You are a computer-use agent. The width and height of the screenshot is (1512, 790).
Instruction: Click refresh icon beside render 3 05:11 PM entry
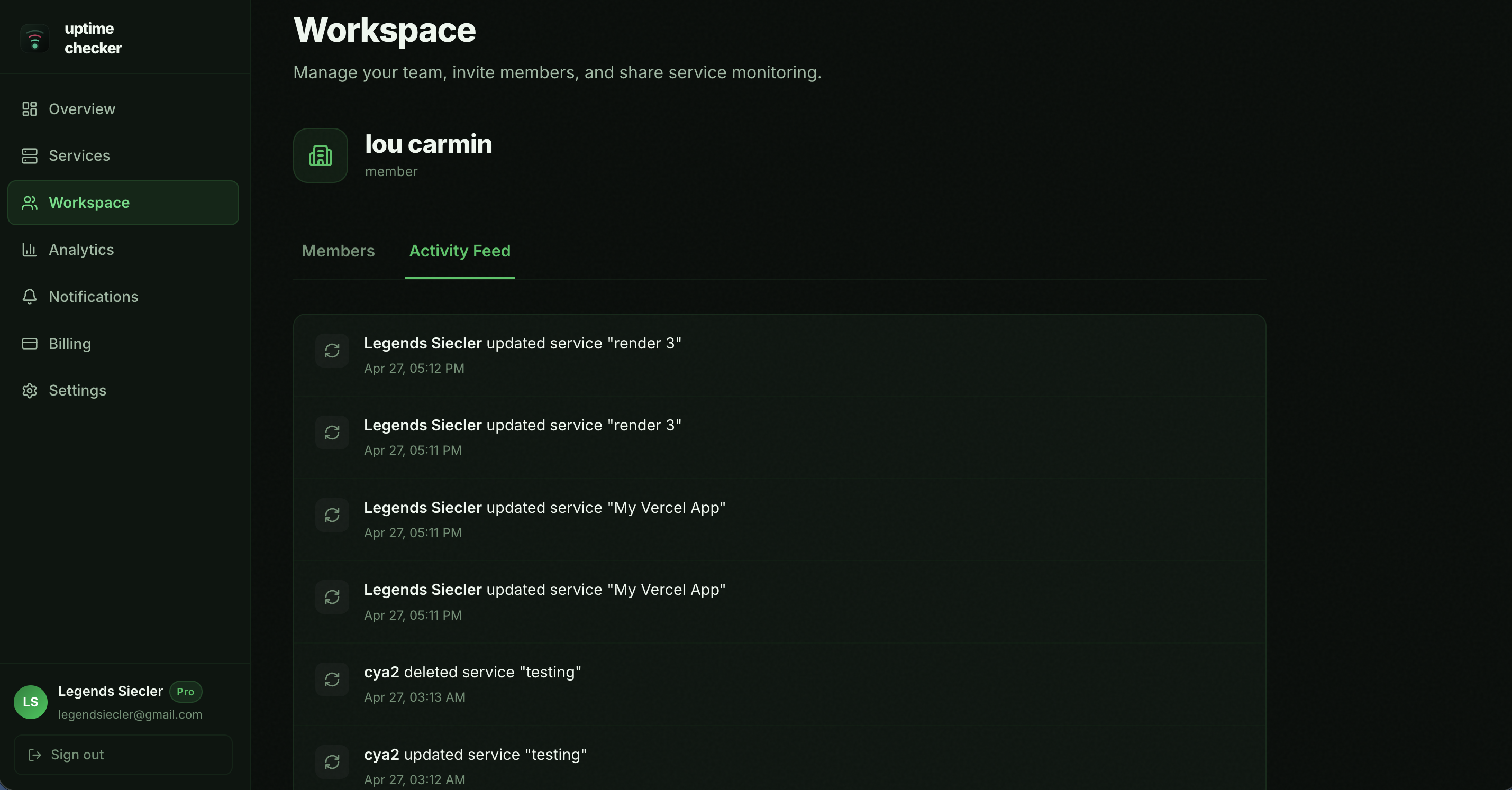332,433
